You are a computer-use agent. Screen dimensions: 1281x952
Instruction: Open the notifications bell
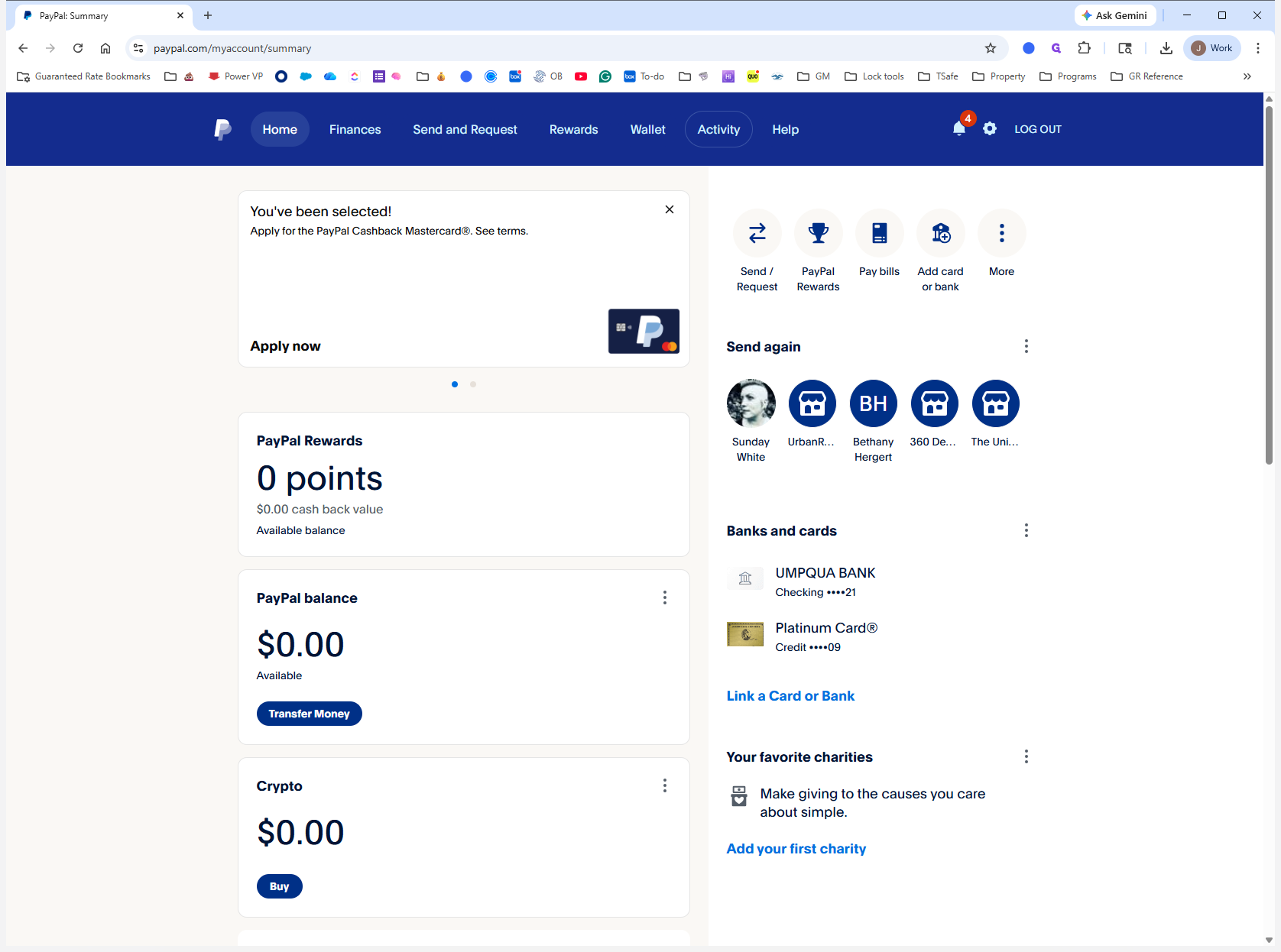(959, 128)
